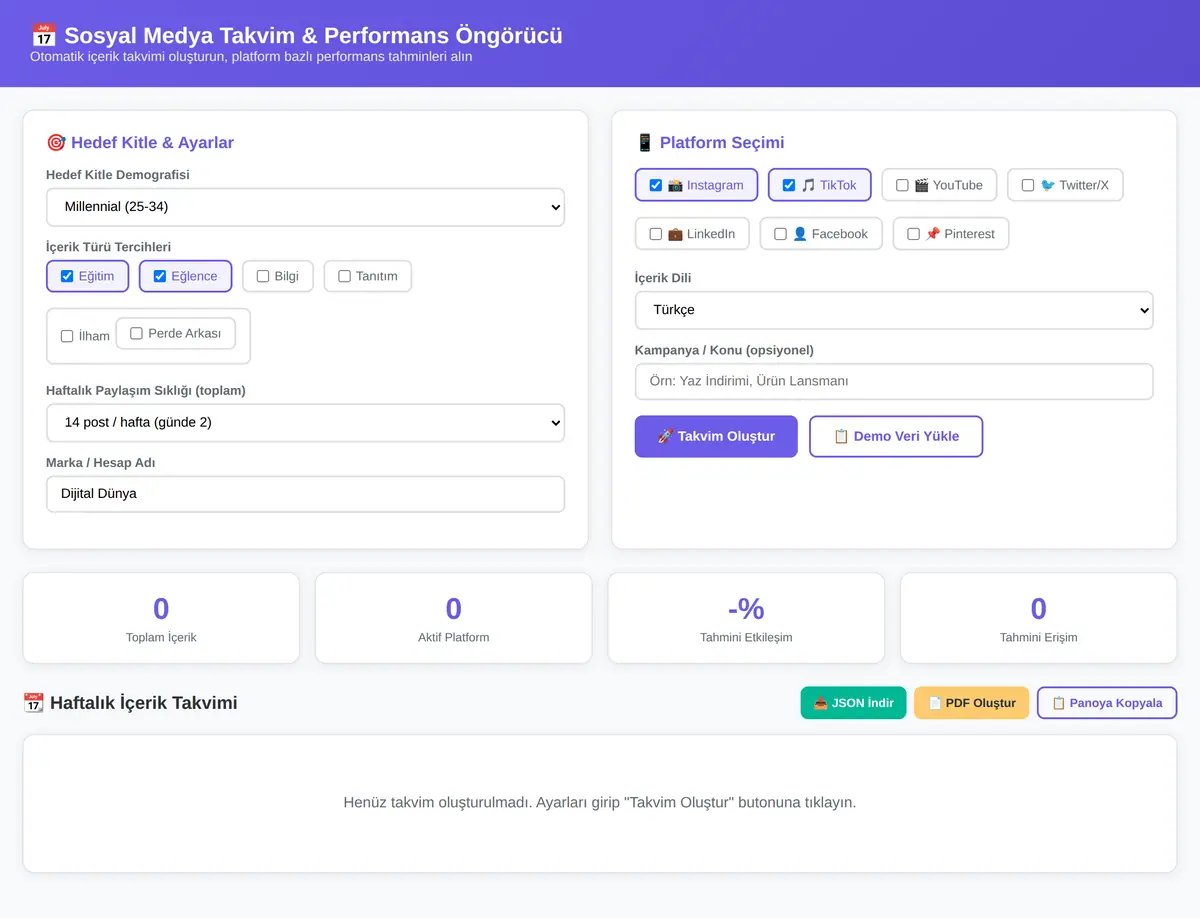Copy calendar with Panoya Kopyala
Screen dimensions: 1200x918
point(1107,703)
